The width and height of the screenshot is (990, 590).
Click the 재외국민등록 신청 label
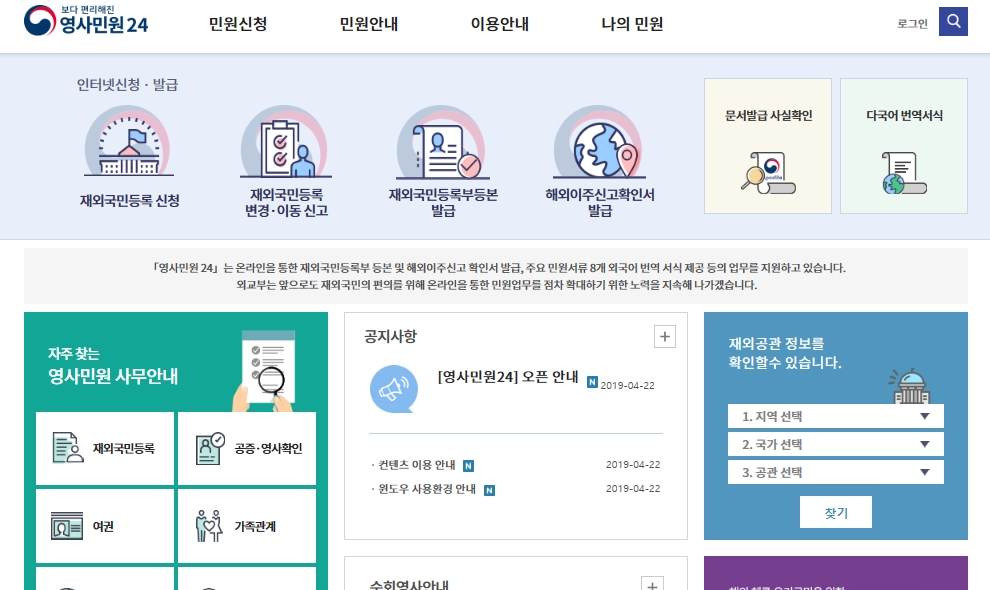tap(129, 201)
